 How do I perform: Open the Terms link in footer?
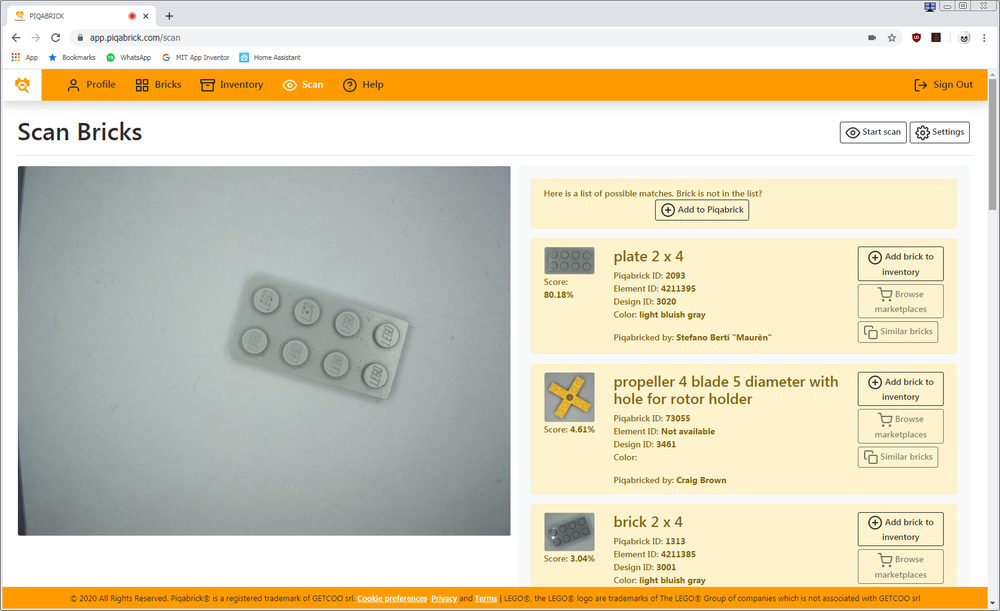click(x=485, y=598)
